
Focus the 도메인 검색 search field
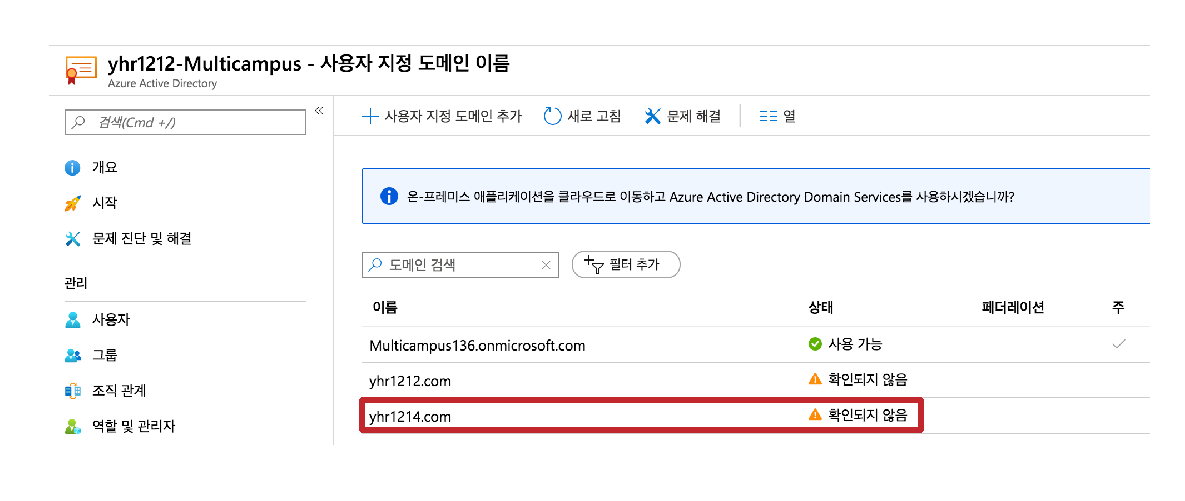[461, 264]
